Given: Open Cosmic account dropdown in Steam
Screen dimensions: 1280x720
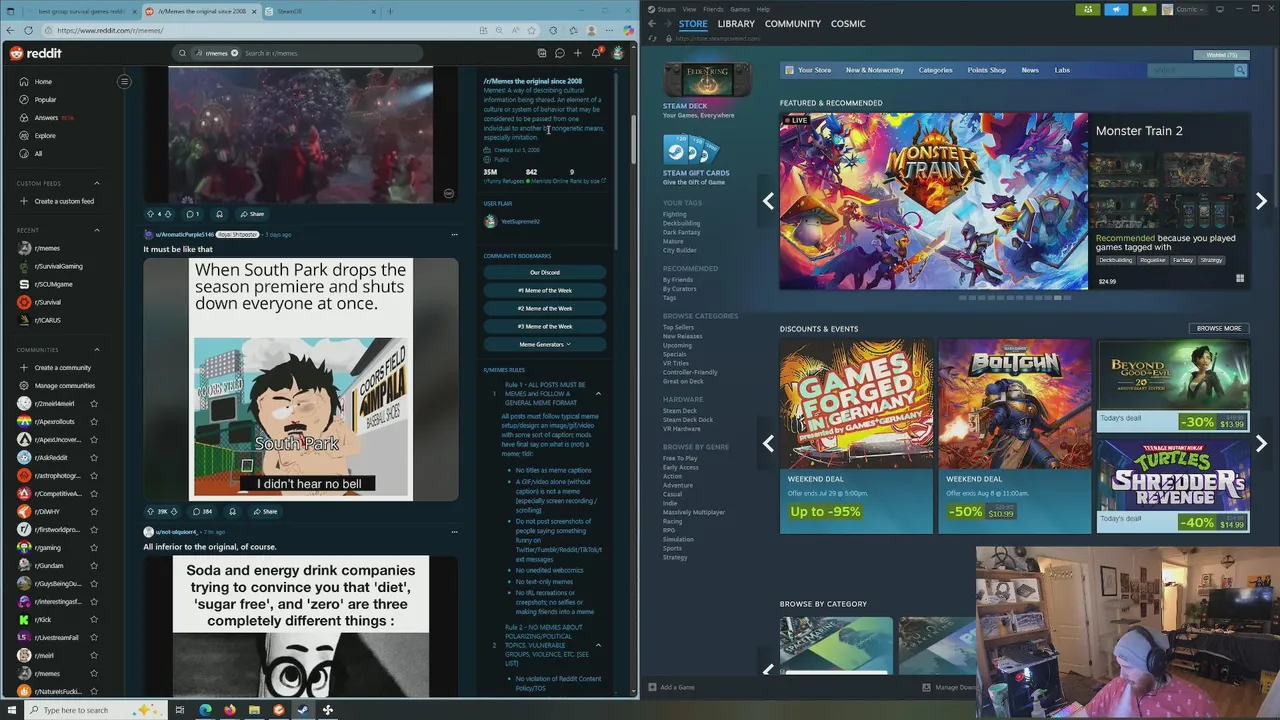Looking at the screenshot, I should pyautogui.click(x=1184, y=9).
